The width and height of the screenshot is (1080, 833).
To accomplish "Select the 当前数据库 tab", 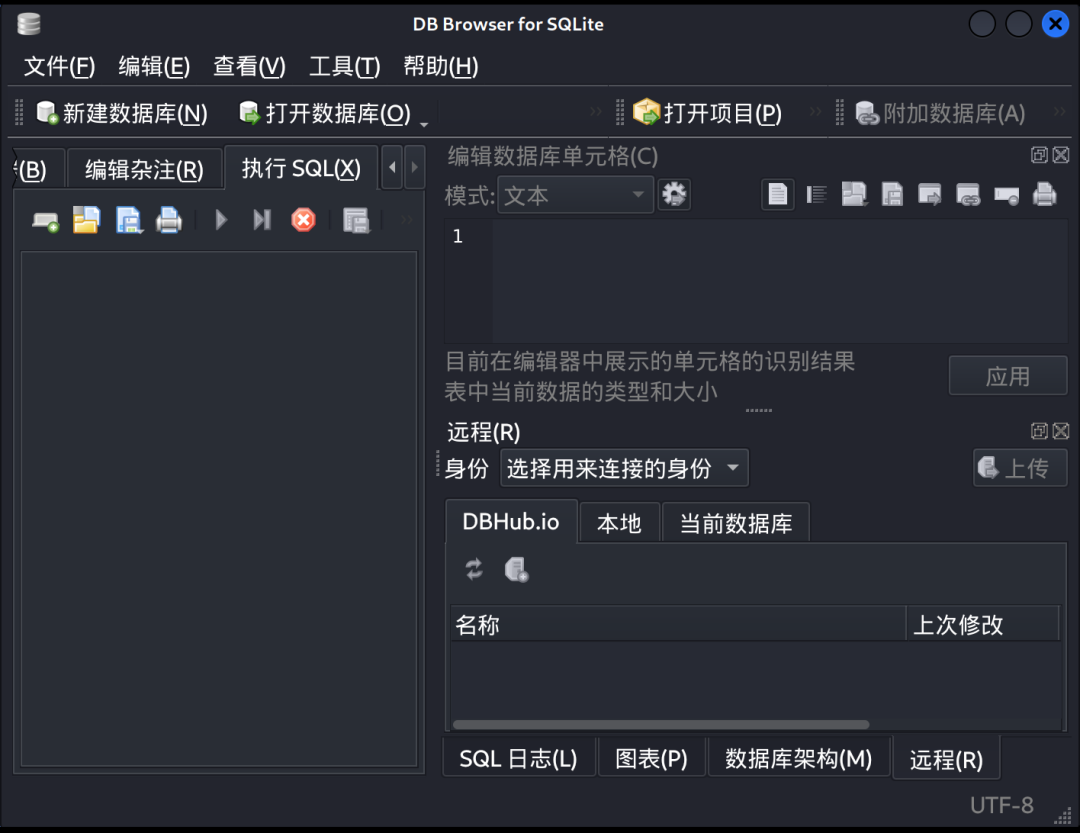I will tap(736, 524).
